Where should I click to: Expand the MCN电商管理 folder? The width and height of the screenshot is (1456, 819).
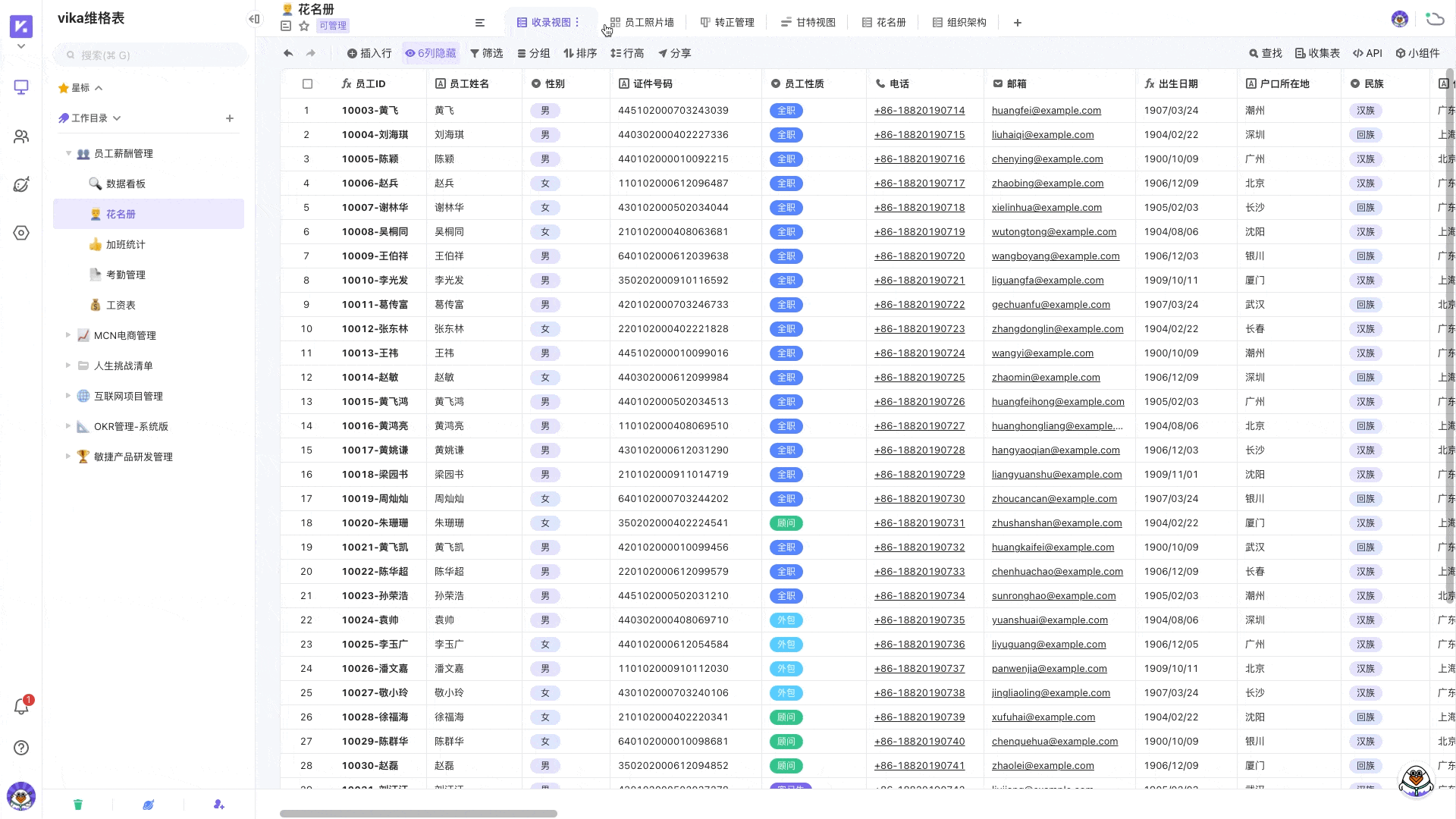pyautogui.click(x=68, y=335)
